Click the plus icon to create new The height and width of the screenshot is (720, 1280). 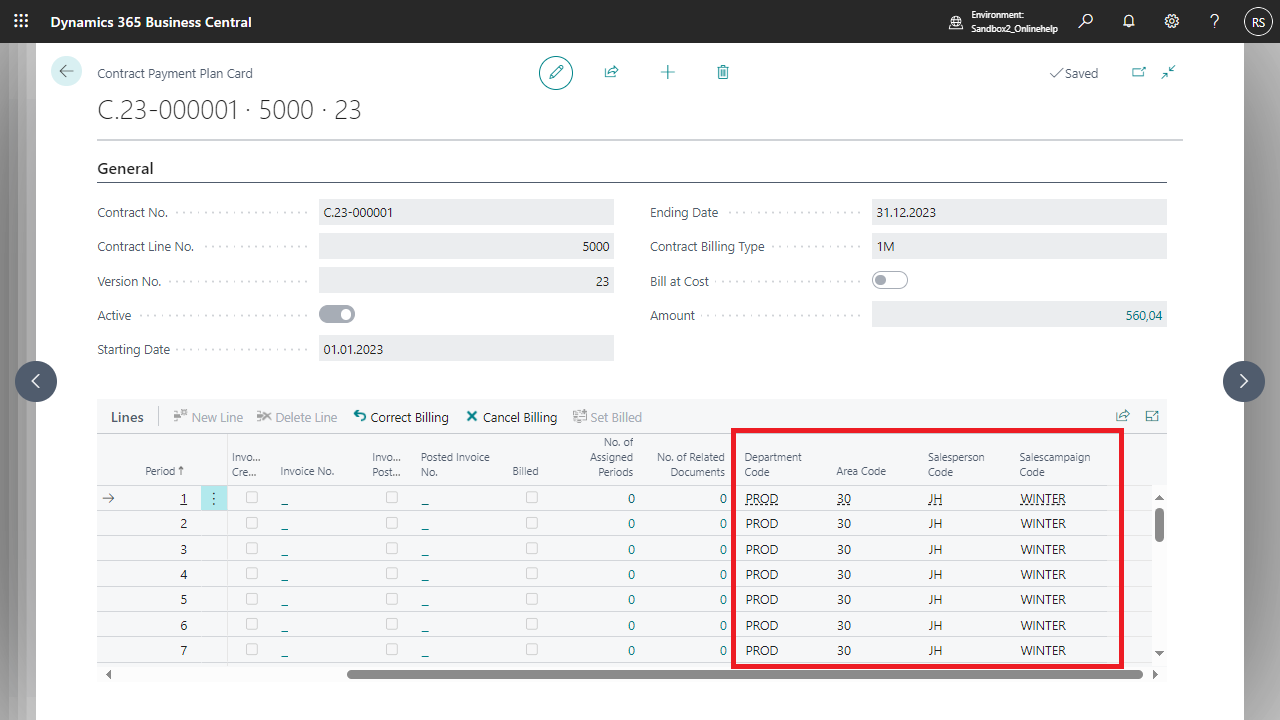[x=668, y=73]
